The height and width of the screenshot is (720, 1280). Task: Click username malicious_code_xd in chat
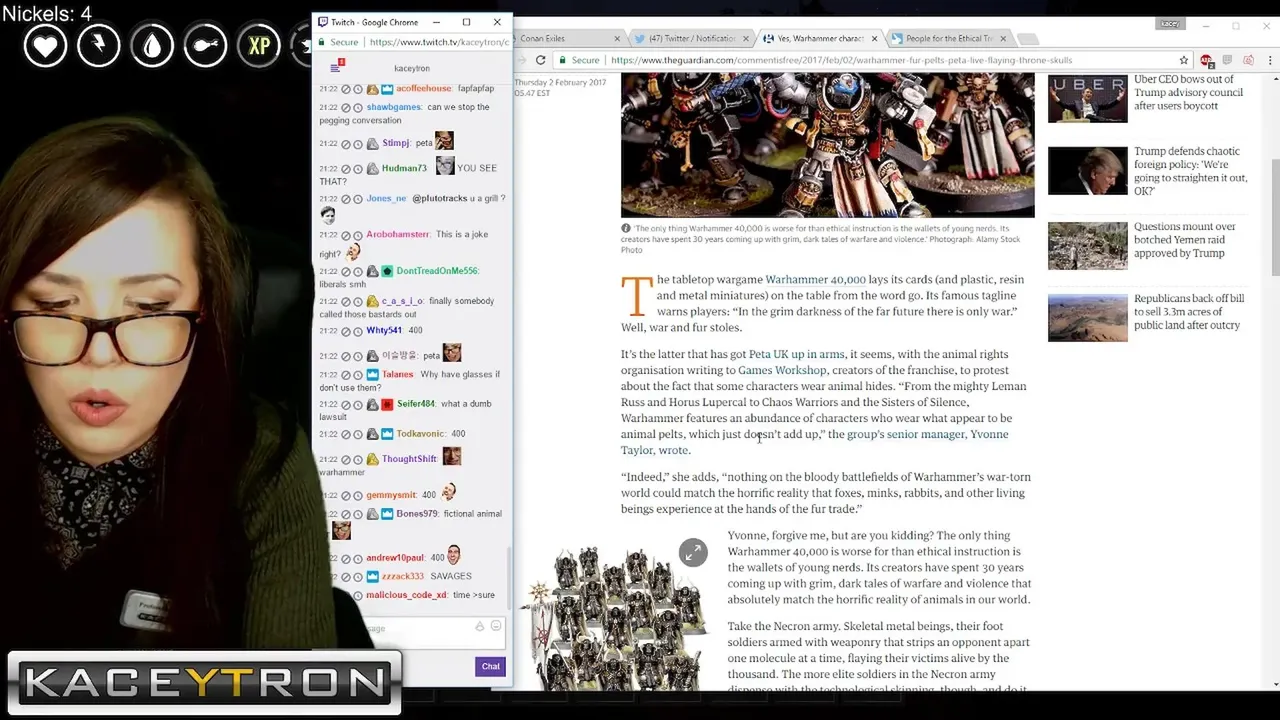(x=406, y=595)
